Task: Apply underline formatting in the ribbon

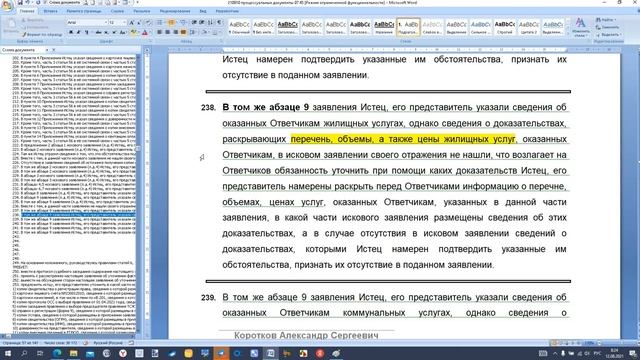Action: (x=87, y=32)
